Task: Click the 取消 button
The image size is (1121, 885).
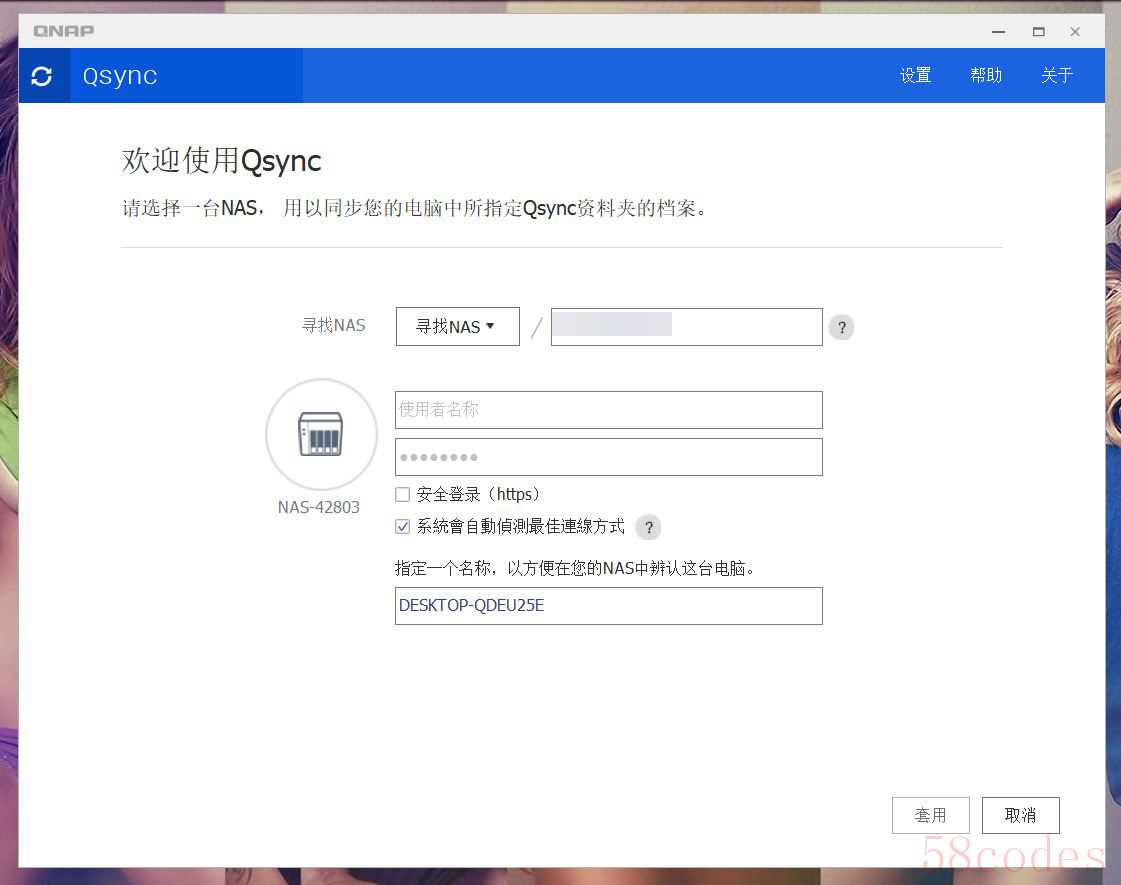Action: [1020, 815]
